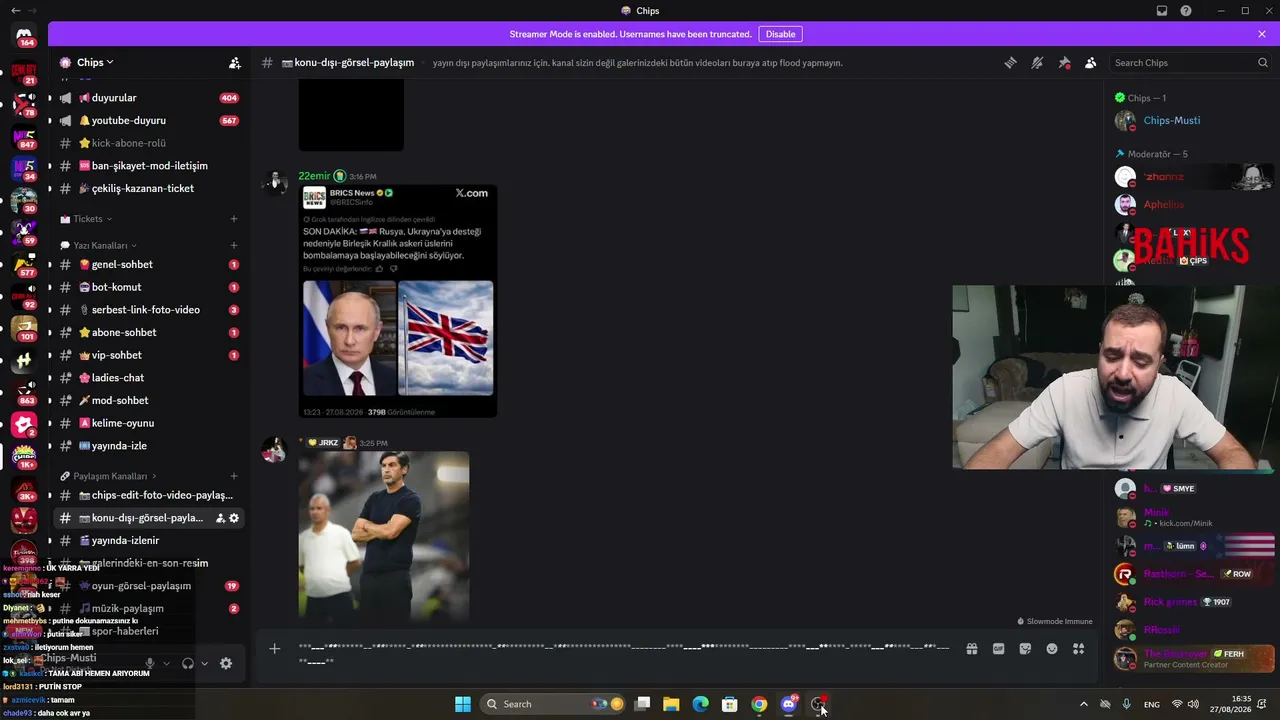Select the oyun-görsel-paylaşım channel
Screen dimensions: 1280x720
148,586
